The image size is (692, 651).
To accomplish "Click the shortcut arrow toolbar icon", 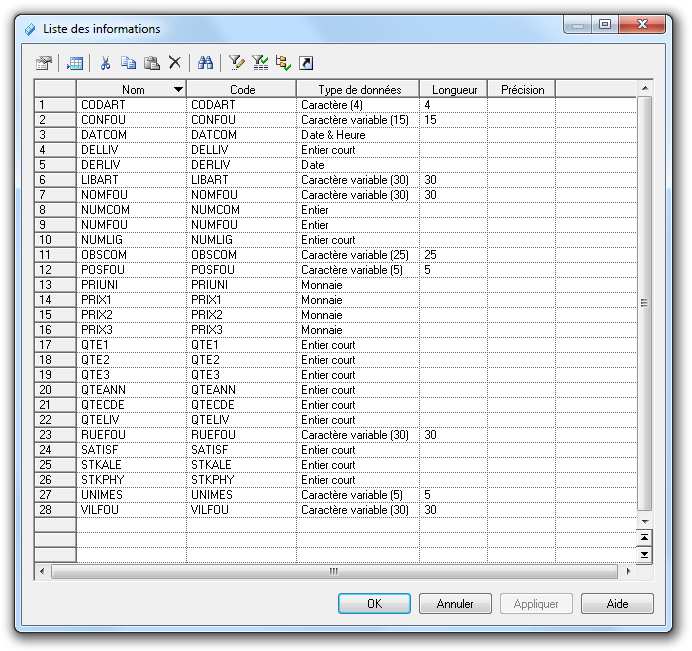I will click(x=307, y=63).
